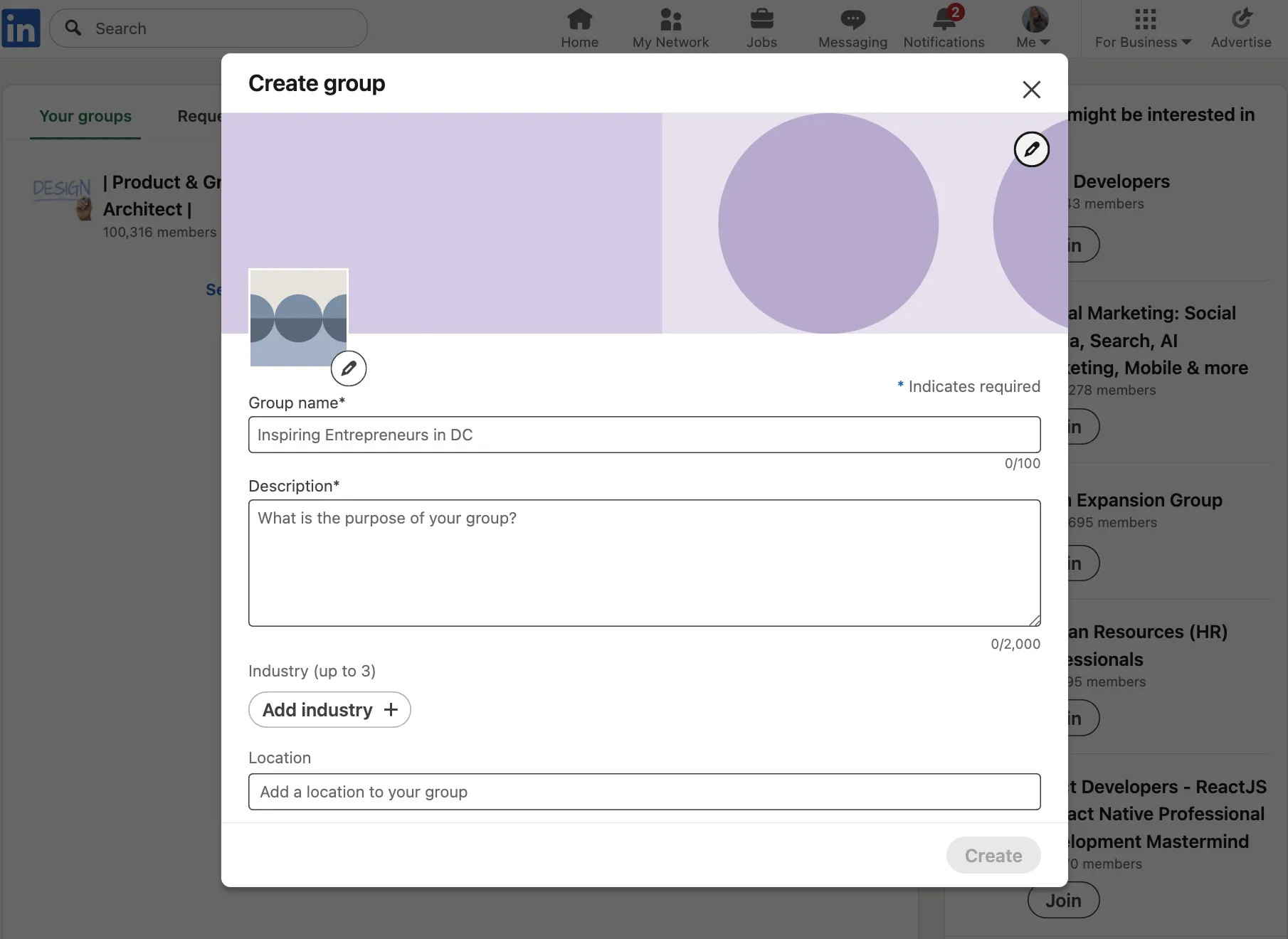The width and height of the screenshot is (1288, 939).
Task: Expand the For Business menu
Action: (x=1141, y=28)
